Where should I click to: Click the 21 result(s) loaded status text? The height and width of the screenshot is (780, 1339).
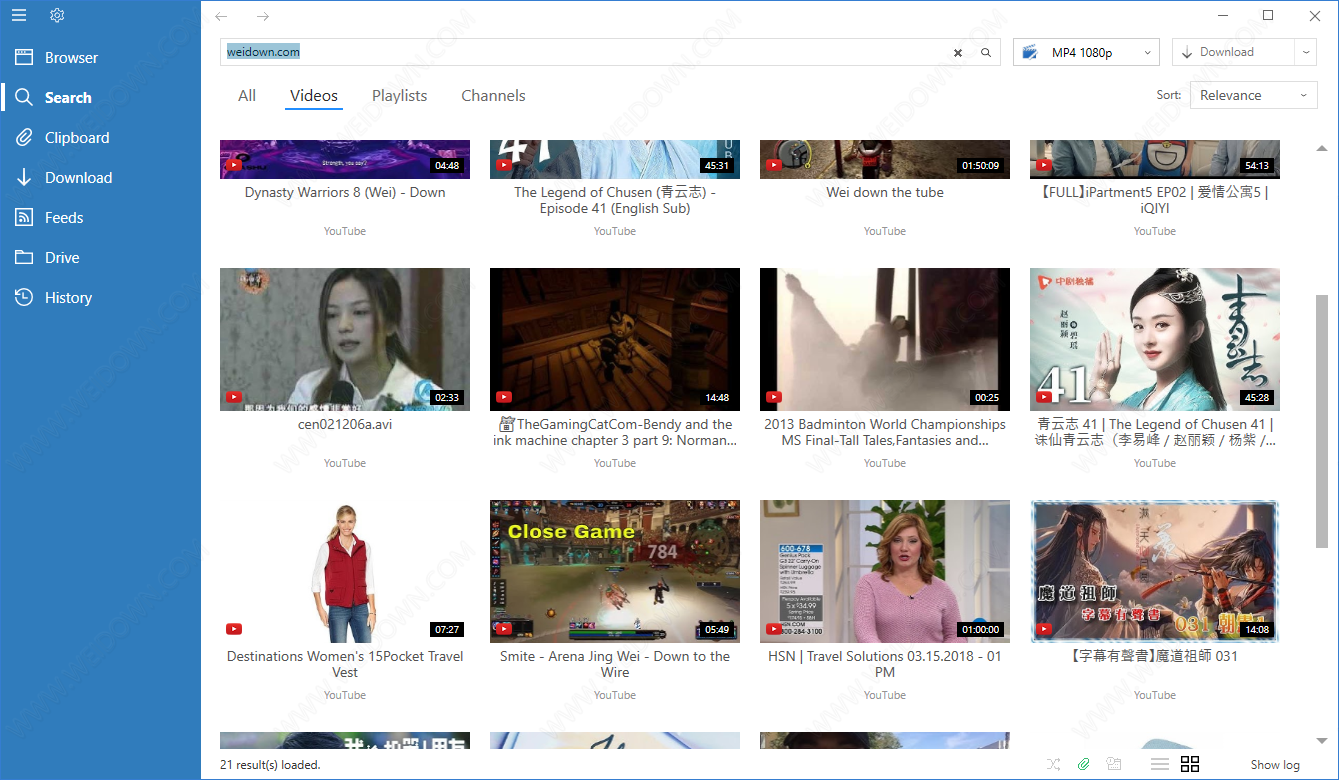(270, 765)
